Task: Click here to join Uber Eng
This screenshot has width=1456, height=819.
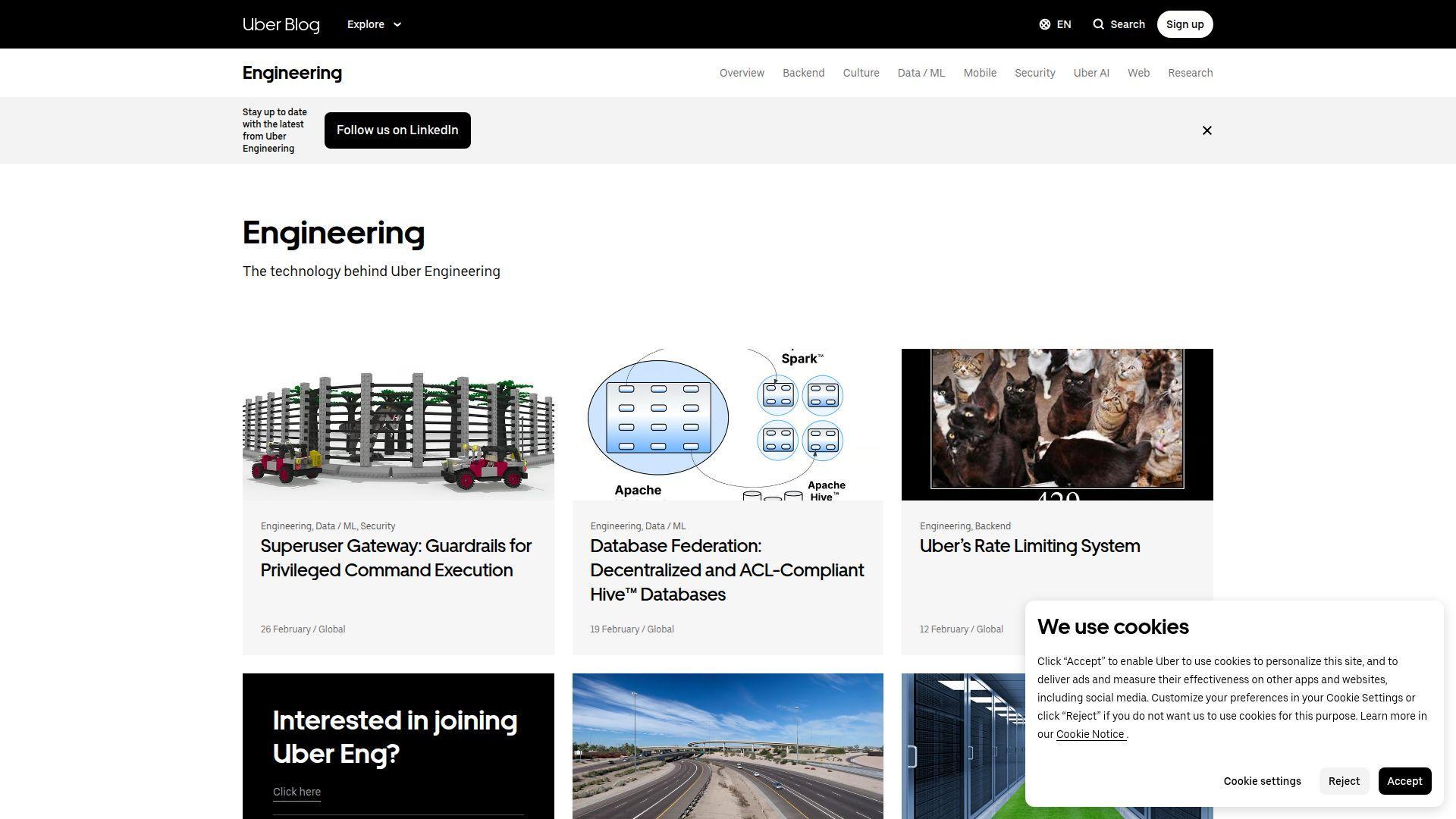Action: tap(297, 792)
